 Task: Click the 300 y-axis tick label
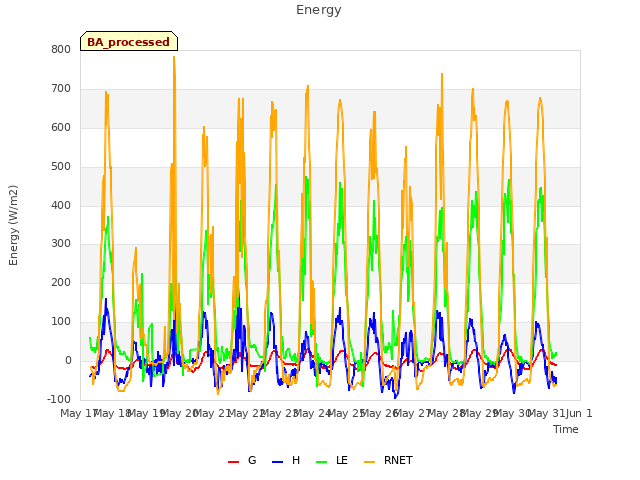61,244
